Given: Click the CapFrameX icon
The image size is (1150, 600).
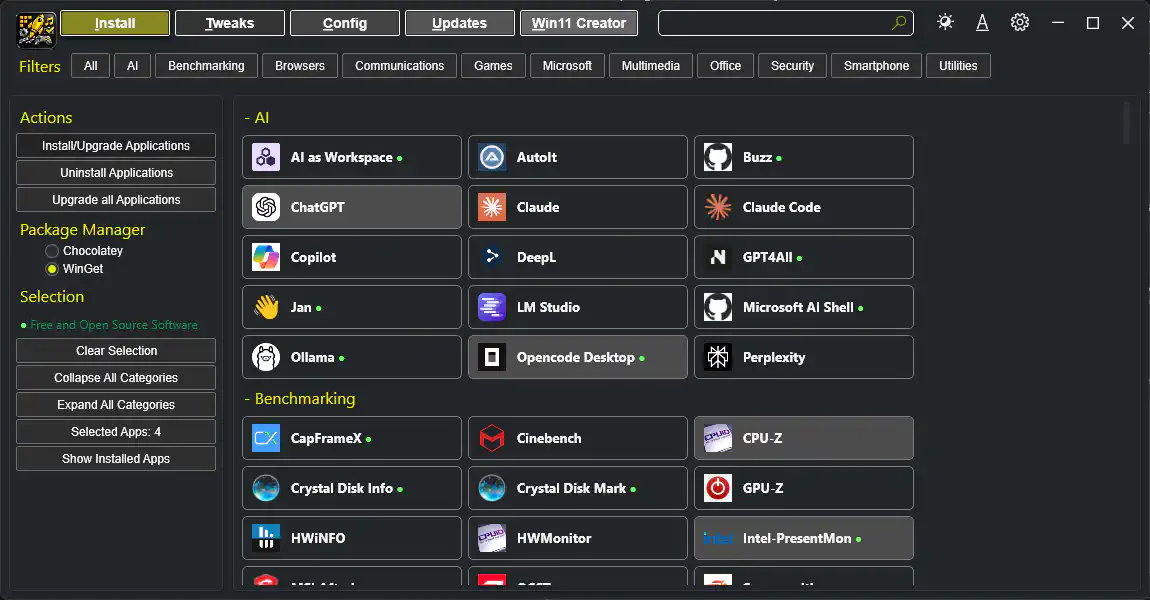Looking at the screenshot, I should pyautogui.click(x=265, y=438).
